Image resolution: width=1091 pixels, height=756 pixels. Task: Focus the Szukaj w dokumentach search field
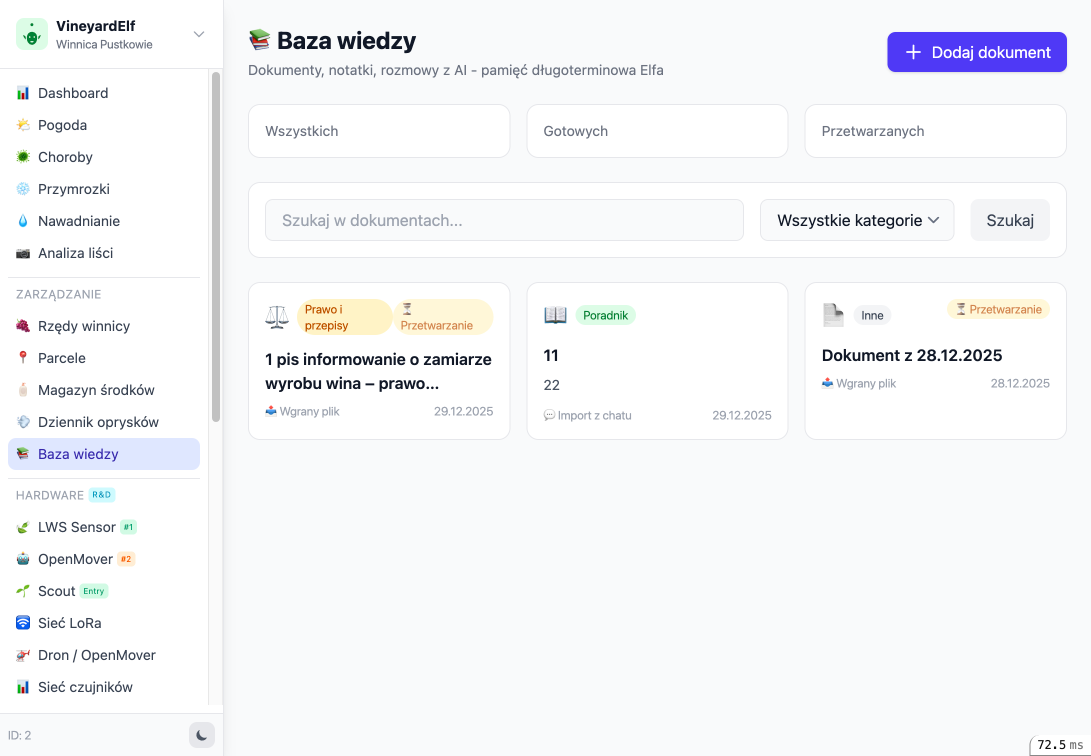pyautogui.click(x=504, y=220)
